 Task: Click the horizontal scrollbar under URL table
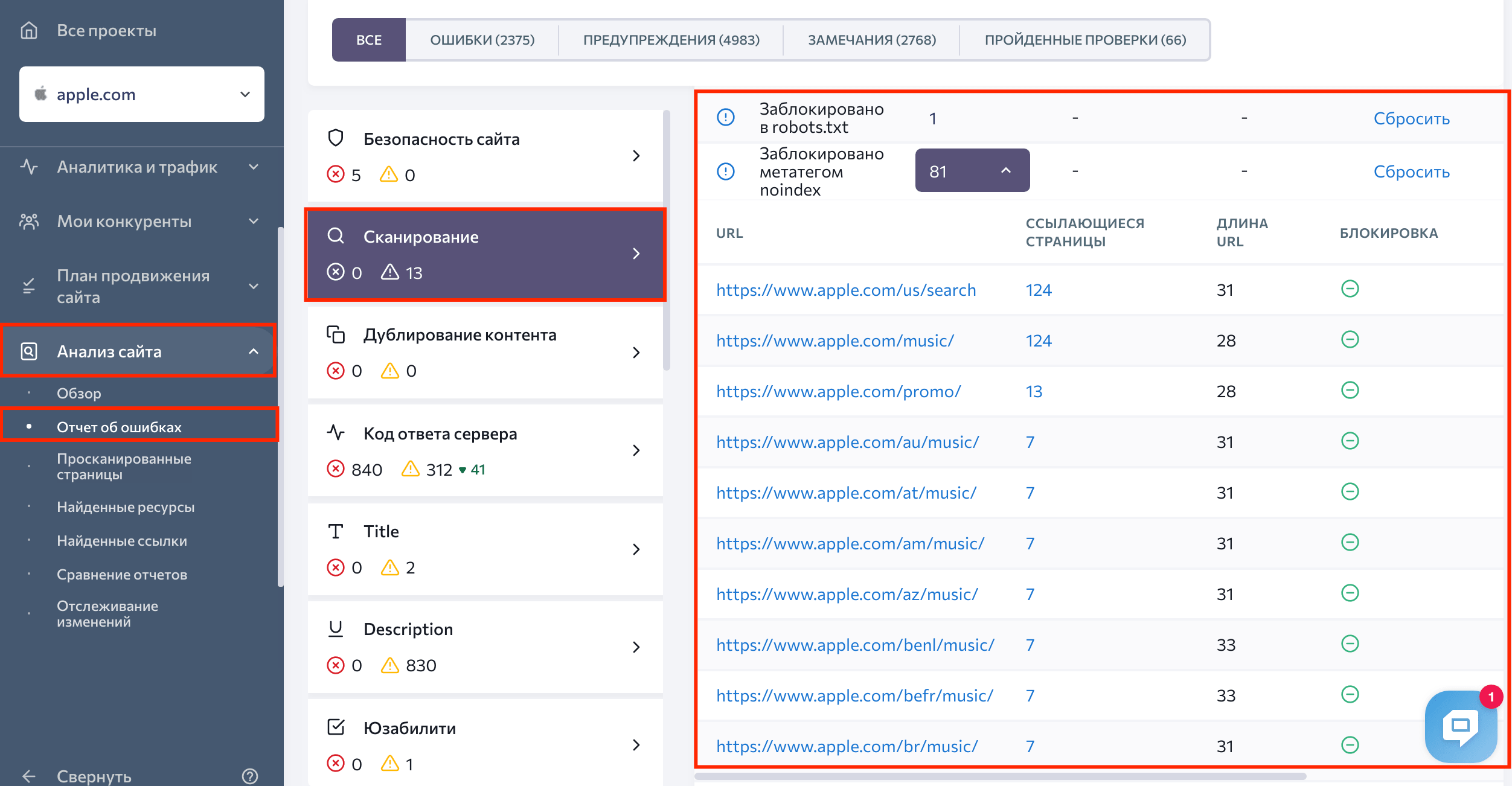(x=1001, y=776)
